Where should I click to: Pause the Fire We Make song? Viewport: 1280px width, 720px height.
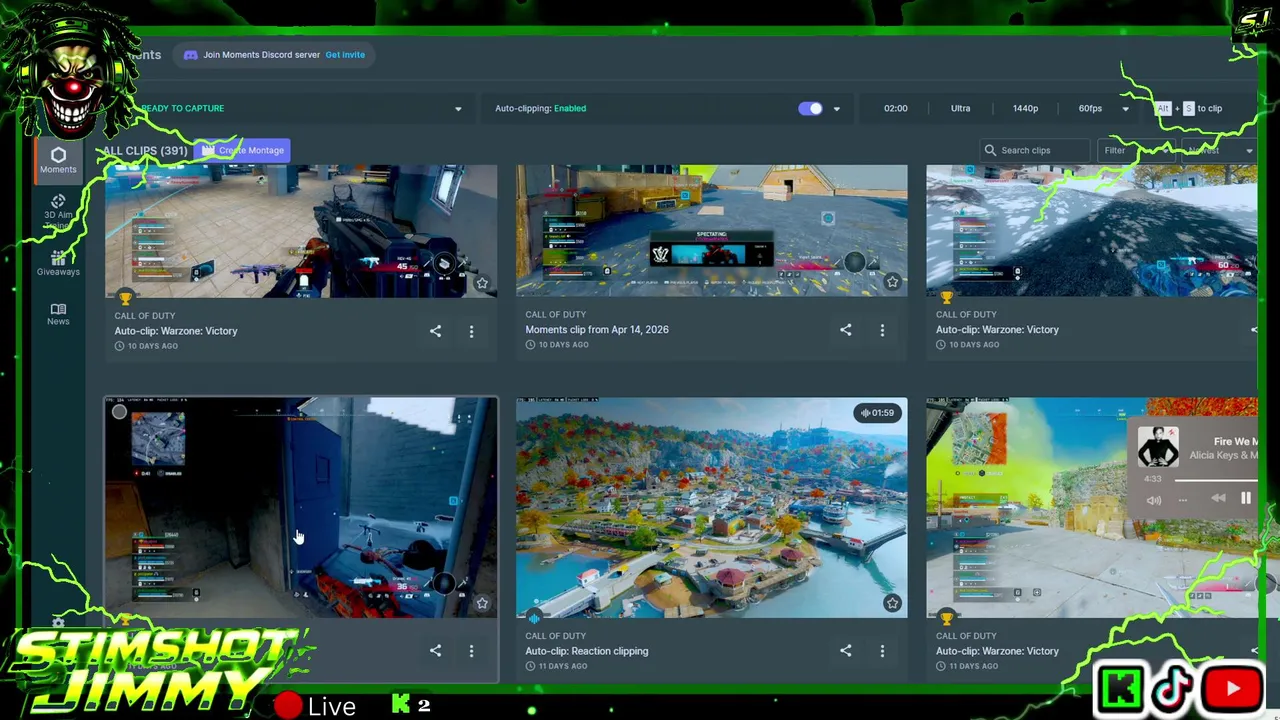pyautogui.click(x=1246, y=498)
